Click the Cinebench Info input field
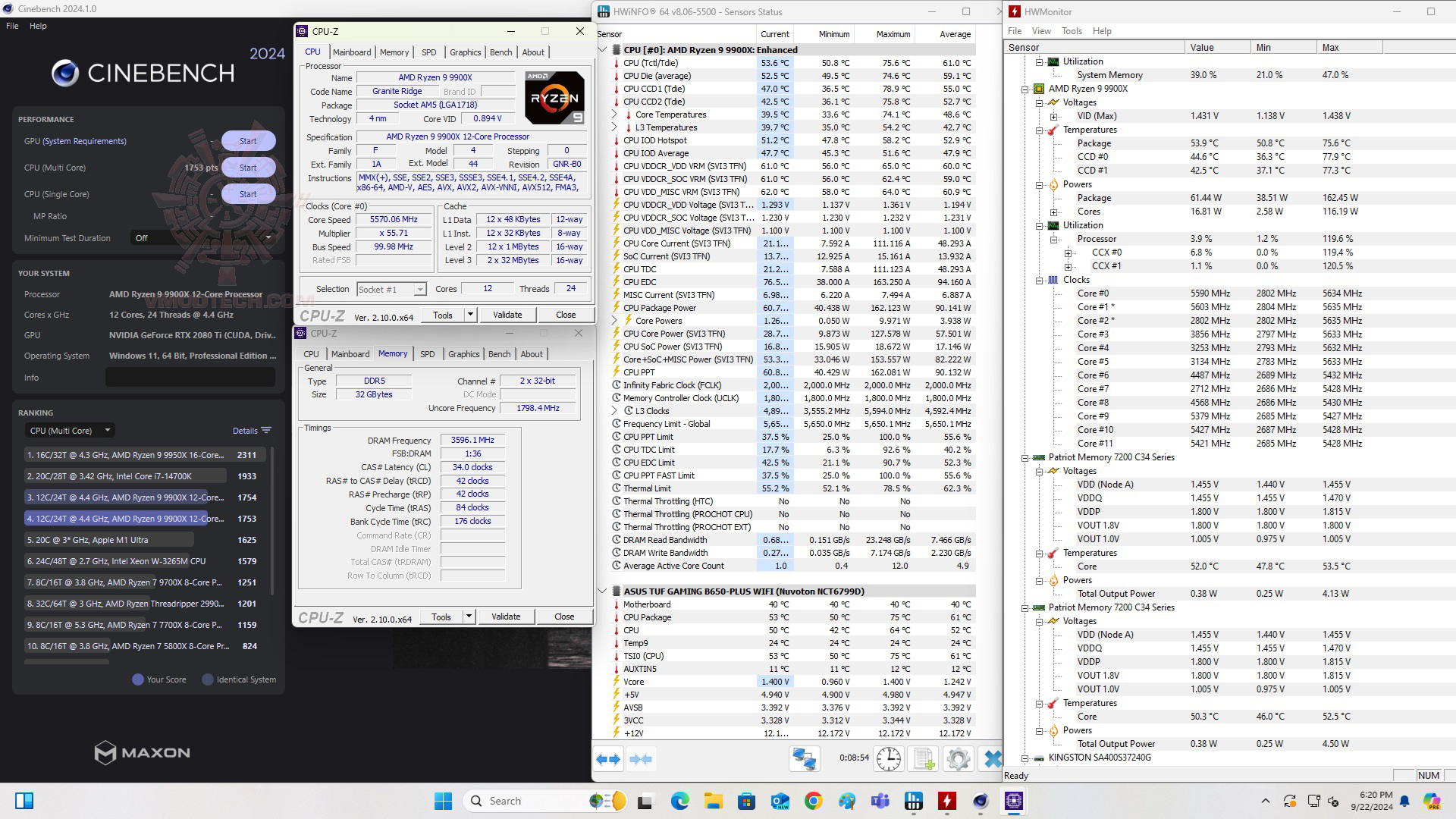Screen dimensions: 1456x819 190,377
